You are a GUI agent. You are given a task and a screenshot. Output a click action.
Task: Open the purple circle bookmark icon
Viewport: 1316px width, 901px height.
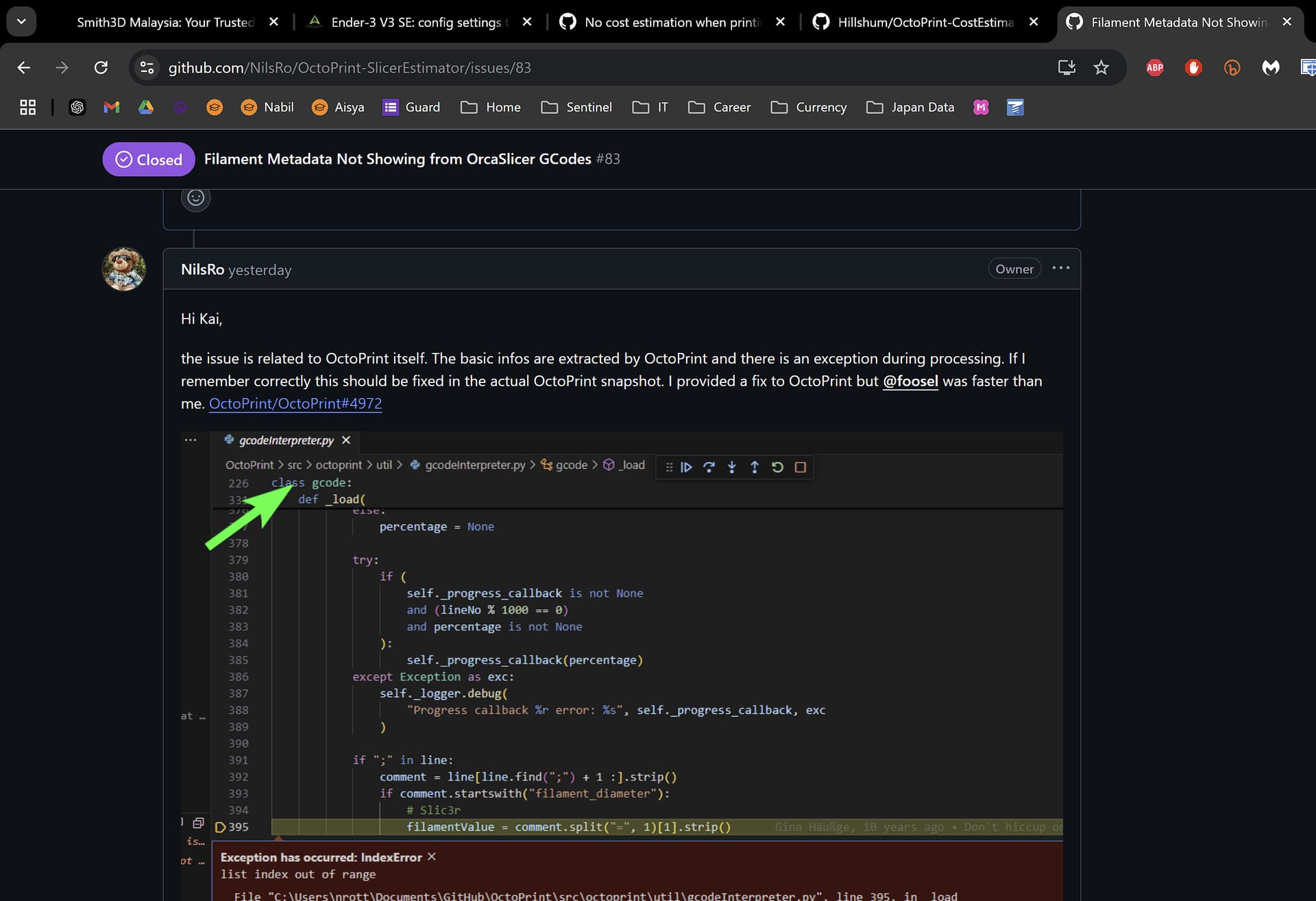coord(180,108)
